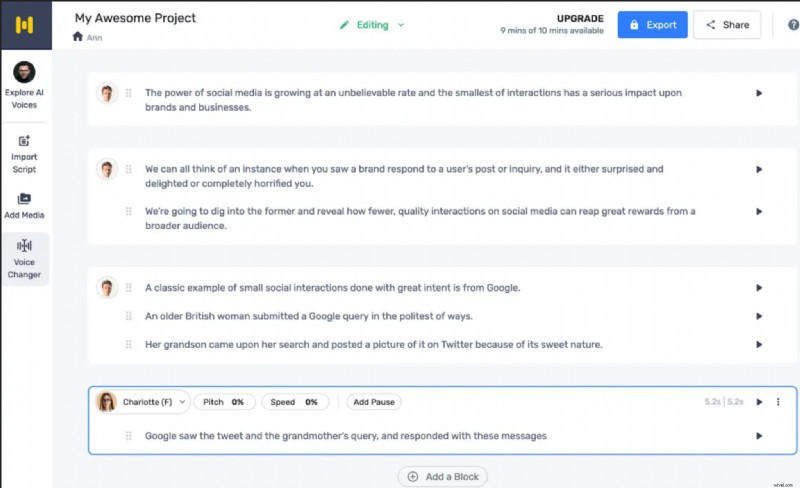The height and width of the screenshot is (488, 800).
Task: Play the sentence about the older British woman
Action: tap(759, 316)
